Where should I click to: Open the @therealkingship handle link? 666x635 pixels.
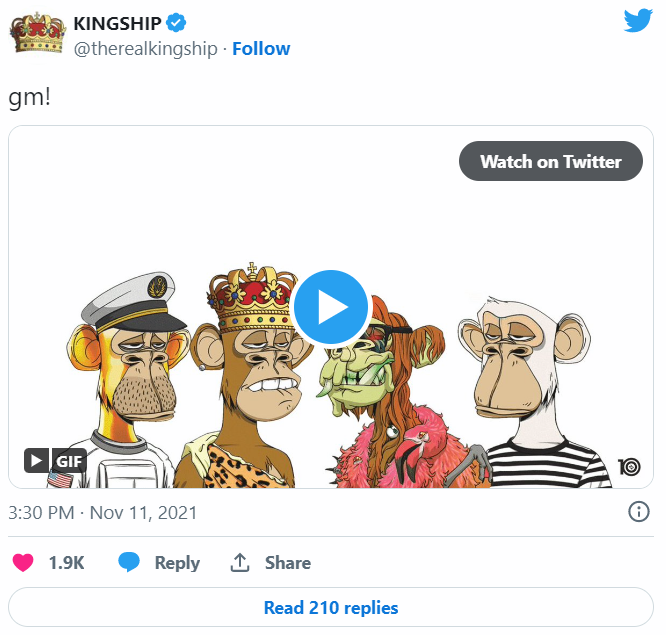[145, 48]
